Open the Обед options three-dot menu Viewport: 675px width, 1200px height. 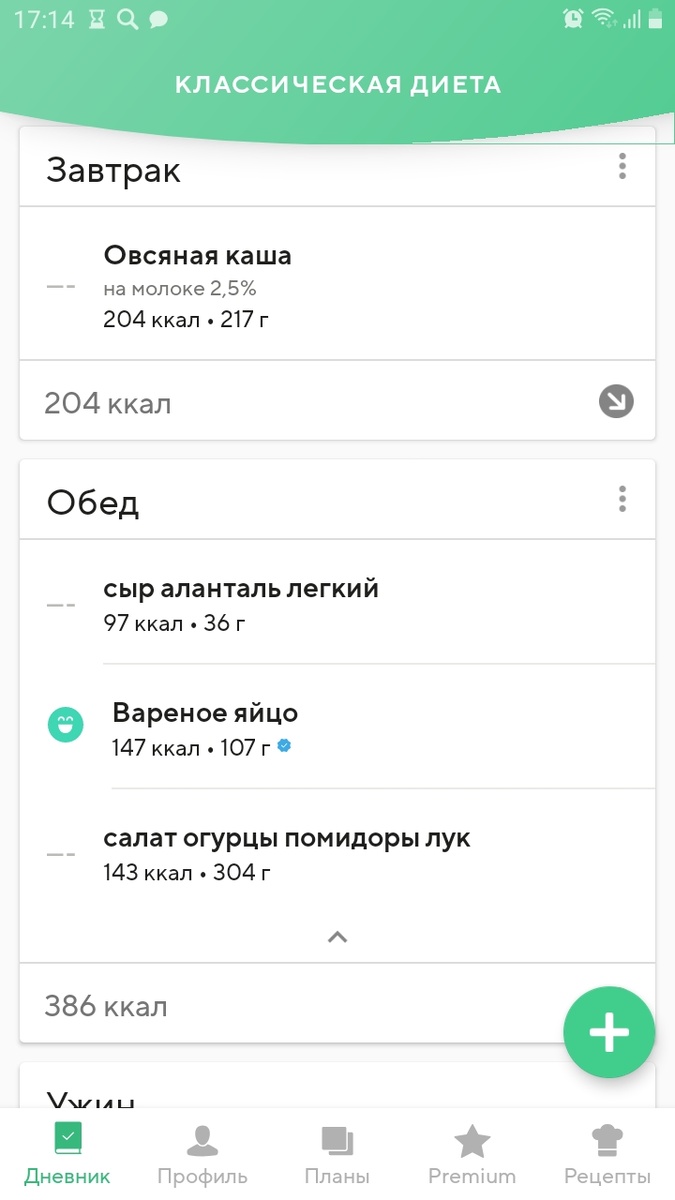pos(622,499)
